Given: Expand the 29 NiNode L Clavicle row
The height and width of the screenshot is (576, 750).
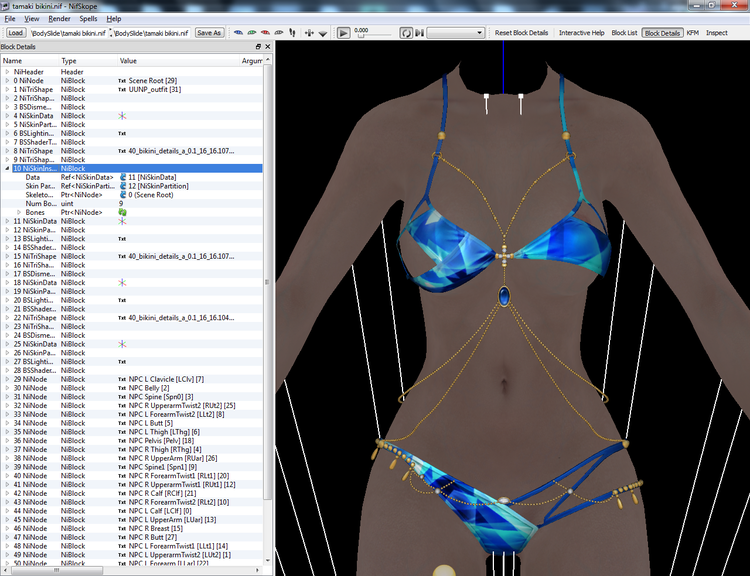Looking at the screenshot, I should [x=7, y=379].
